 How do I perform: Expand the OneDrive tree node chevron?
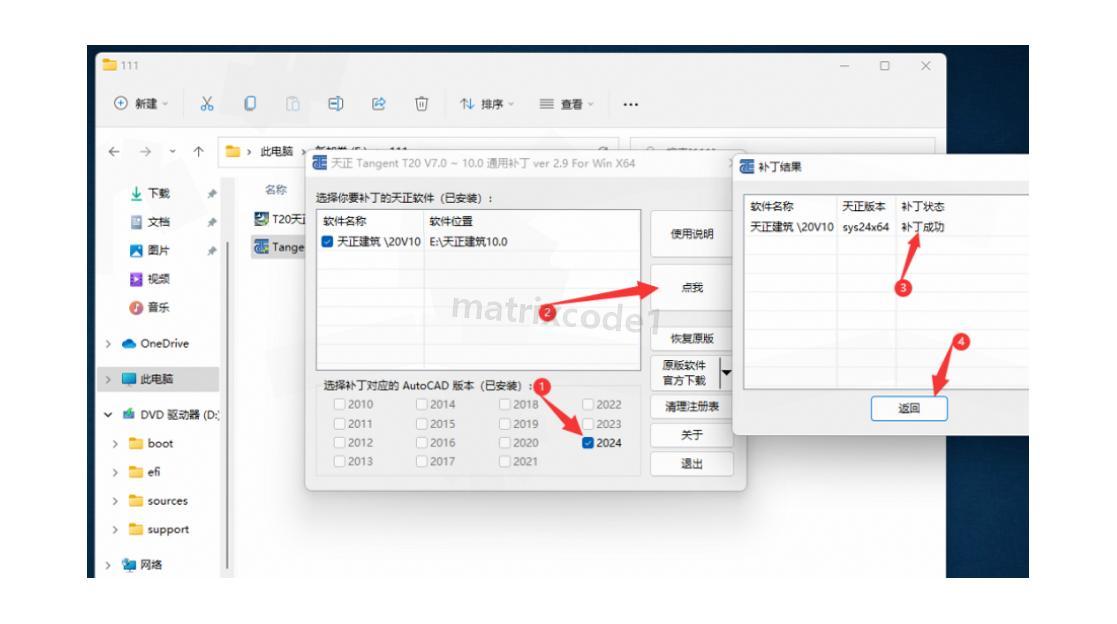click(x=108, y=344)
